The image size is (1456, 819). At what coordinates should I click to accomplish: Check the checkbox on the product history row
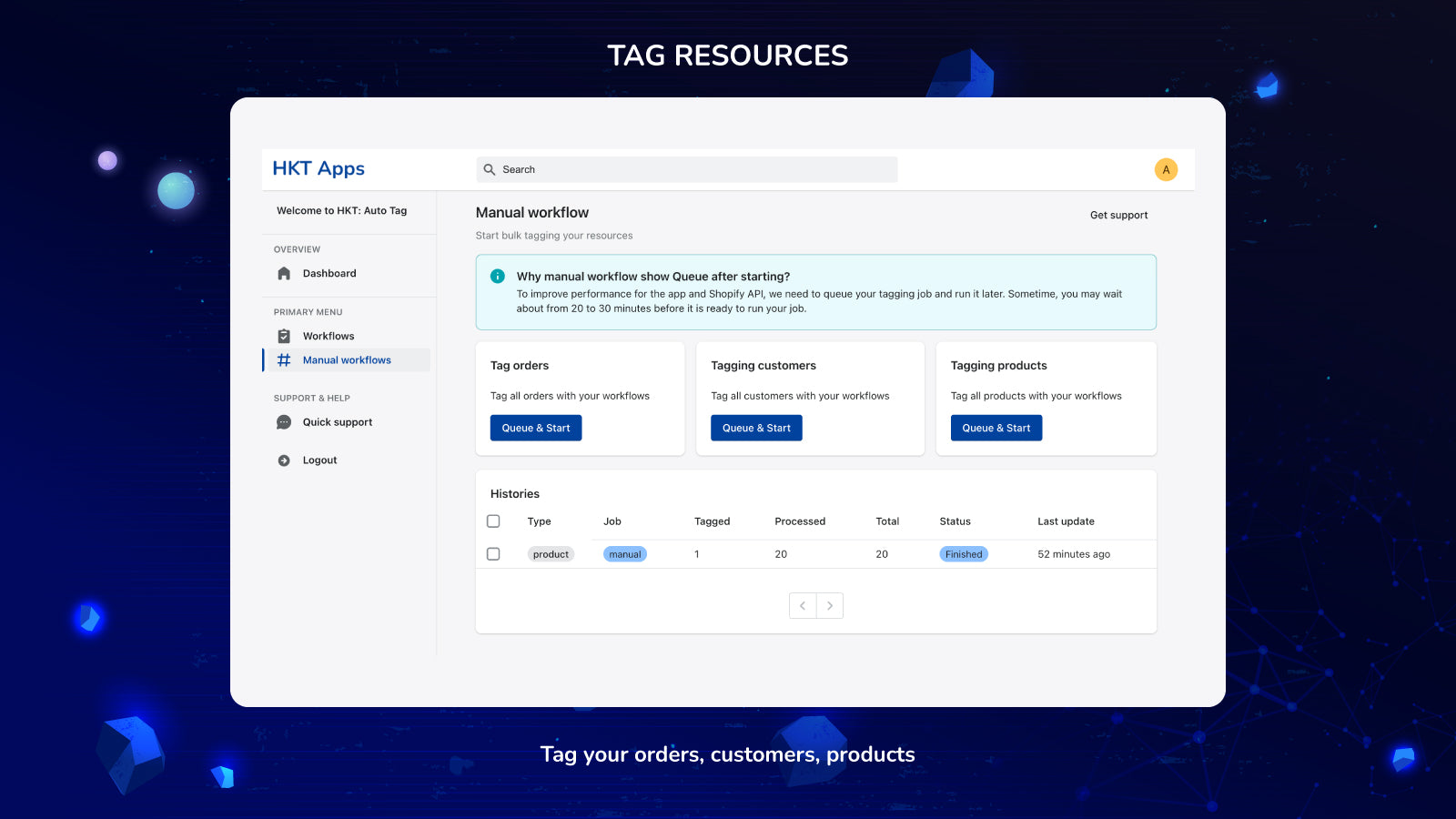493,553
